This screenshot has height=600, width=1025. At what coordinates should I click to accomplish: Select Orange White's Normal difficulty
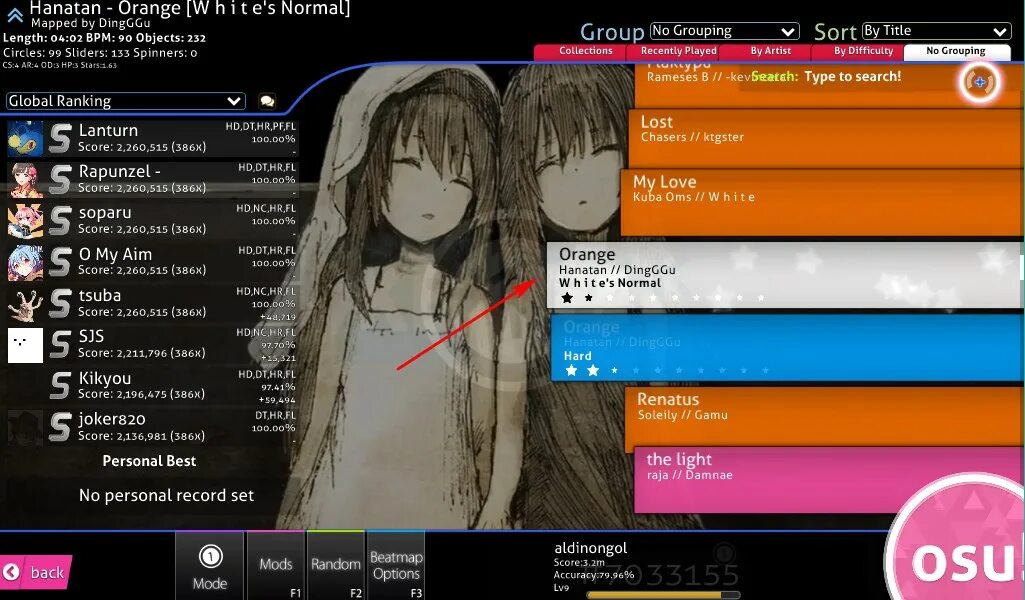pos(784,275)
